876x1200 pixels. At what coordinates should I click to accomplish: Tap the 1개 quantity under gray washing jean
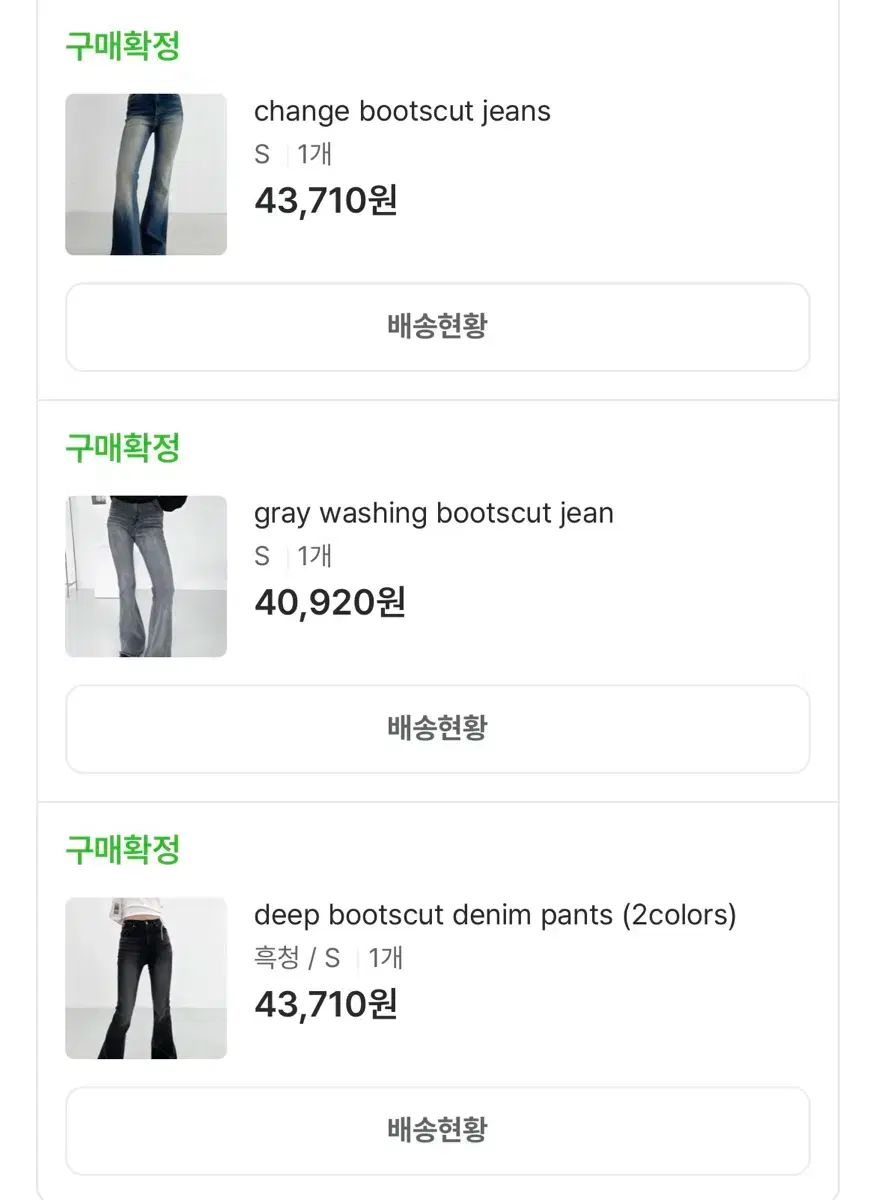pyautogui.click(x=314, y=557)
